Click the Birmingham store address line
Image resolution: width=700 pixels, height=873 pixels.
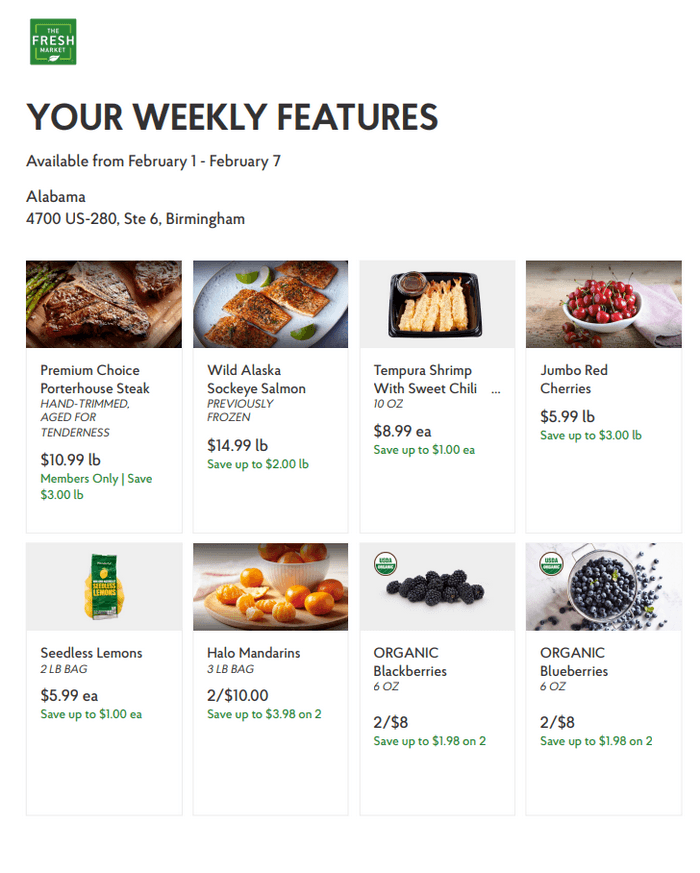tap(135, 219)
